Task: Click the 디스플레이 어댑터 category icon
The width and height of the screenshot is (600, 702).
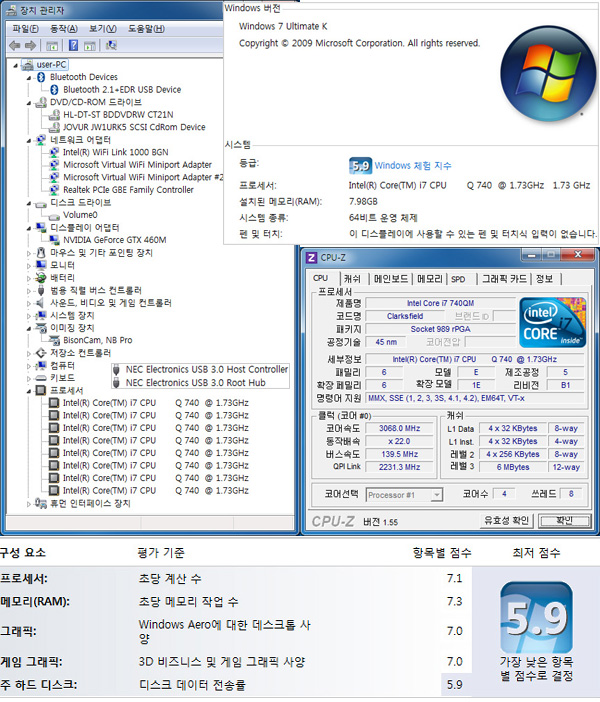Action: 41,227
